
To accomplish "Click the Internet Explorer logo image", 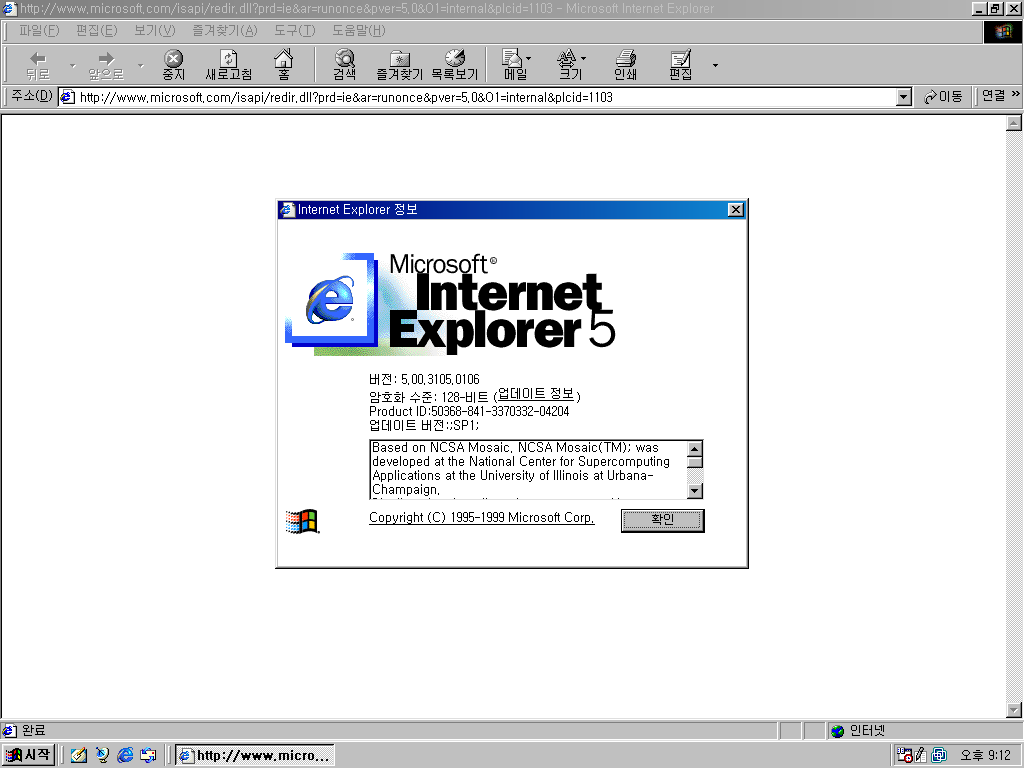I will [450, 304].
